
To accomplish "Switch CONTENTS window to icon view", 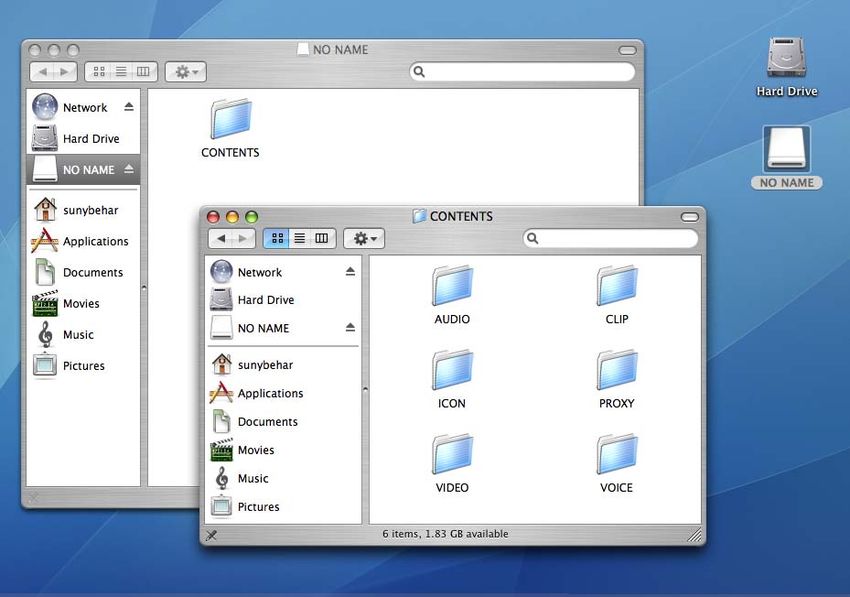I will (x=277, y=238).
